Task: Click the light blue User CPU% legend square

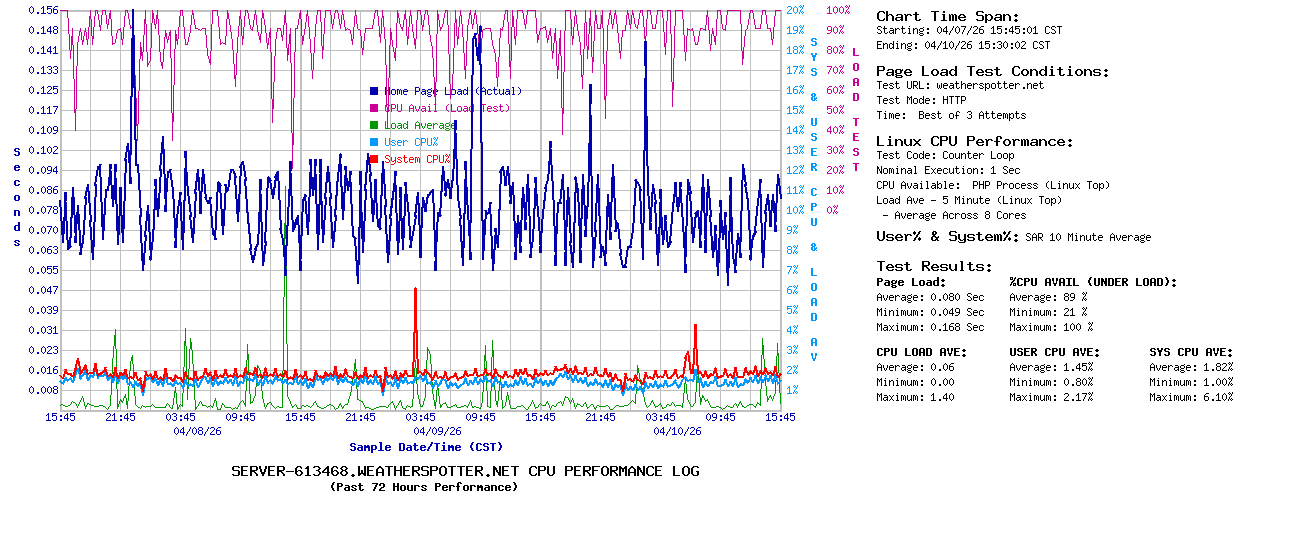Action: [374, 142]
